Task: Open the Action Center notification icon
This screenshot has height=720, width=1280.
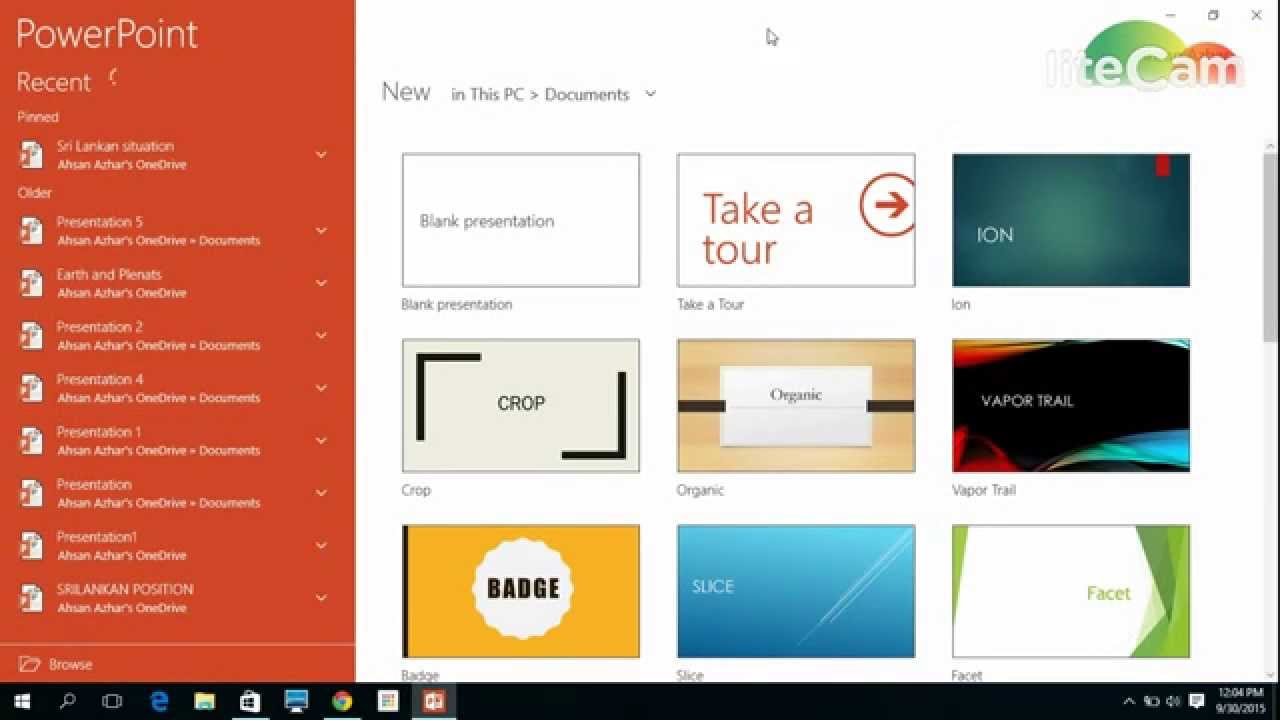Action: pos(1197,701)
